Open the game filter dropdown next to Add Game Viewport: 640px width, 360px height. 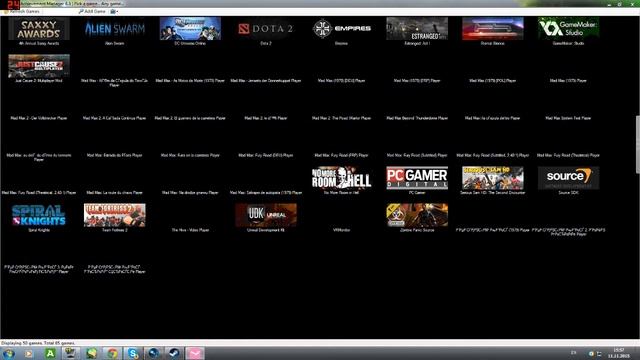[x=114, y=11]
